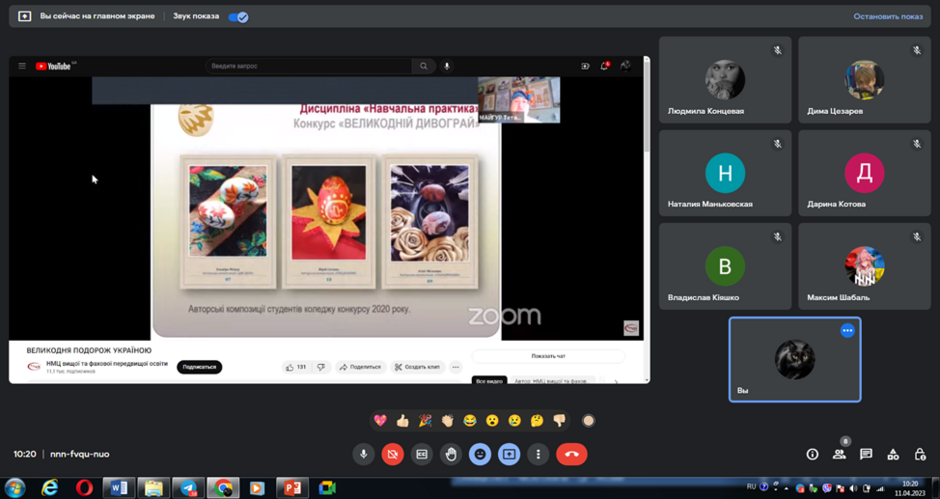Open the Activities panel
940x499 pixels.
[x=893, y=455]
